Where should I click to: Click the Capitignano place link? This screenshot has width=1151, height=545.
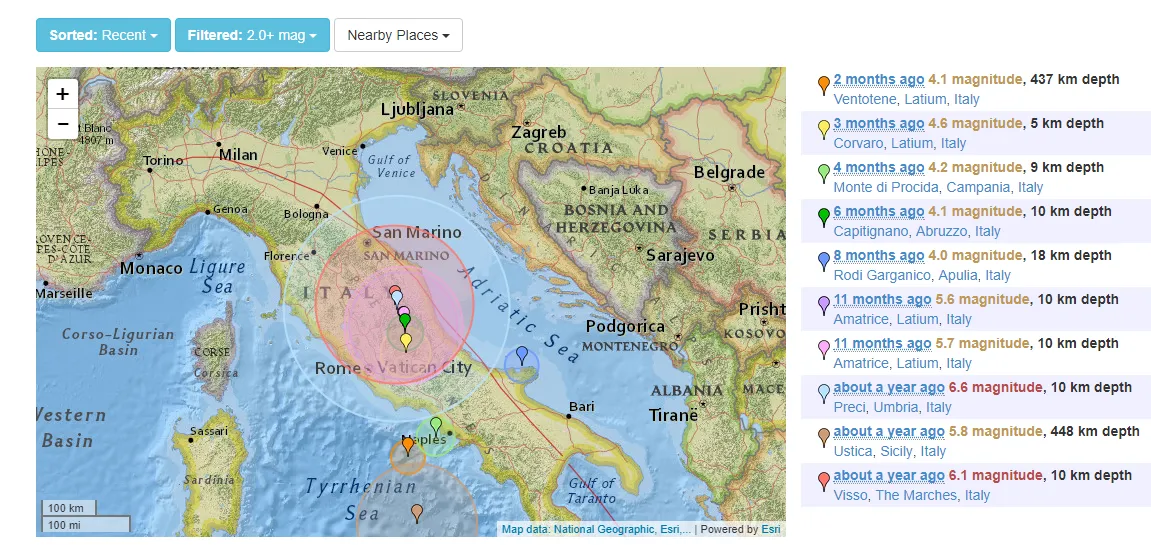pyautogui.click(x=871, y=231)
